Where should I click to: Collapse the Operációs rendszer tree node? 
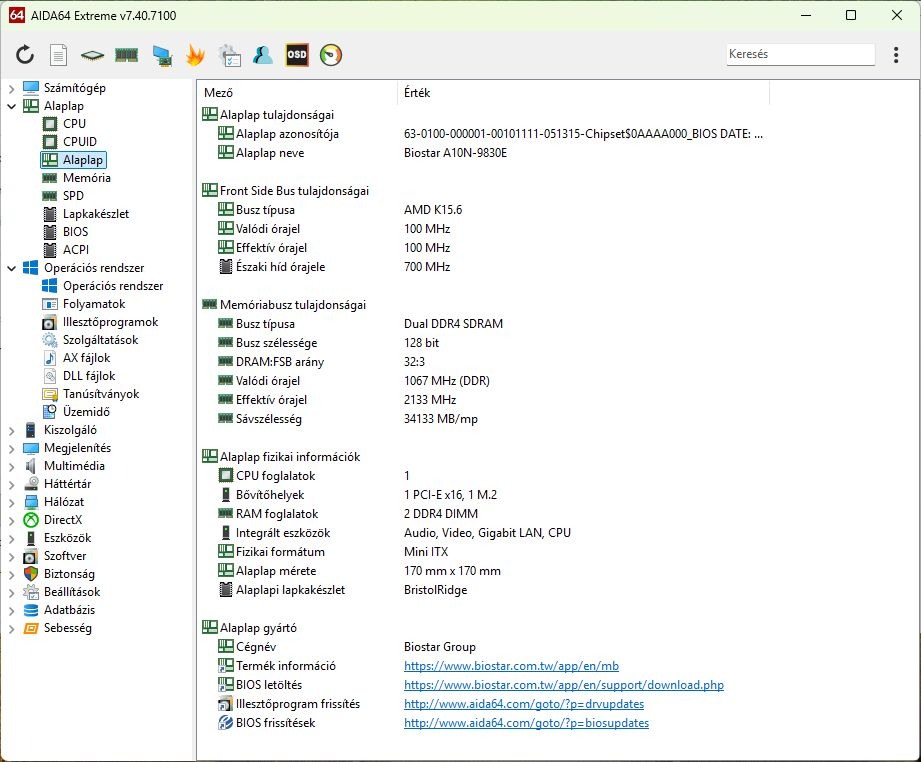(12, 268)
